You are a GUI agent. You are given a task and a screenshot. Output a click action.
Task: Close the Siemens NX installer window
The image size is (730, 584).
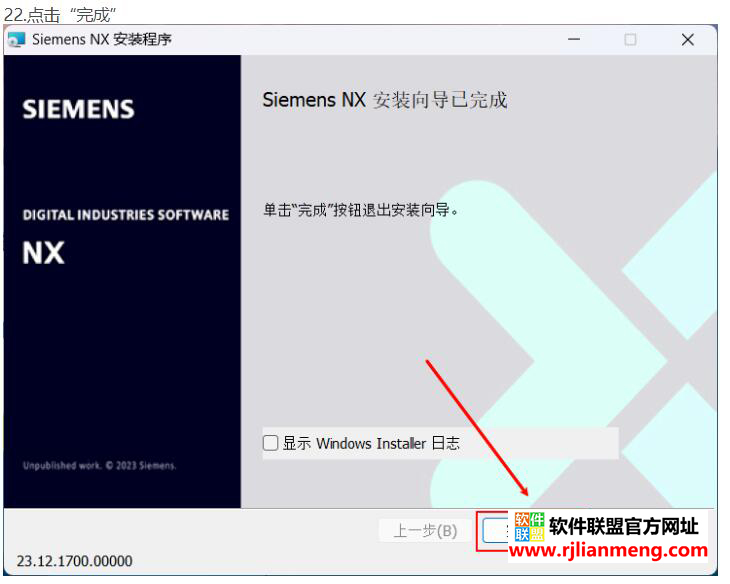click(688, 40)
